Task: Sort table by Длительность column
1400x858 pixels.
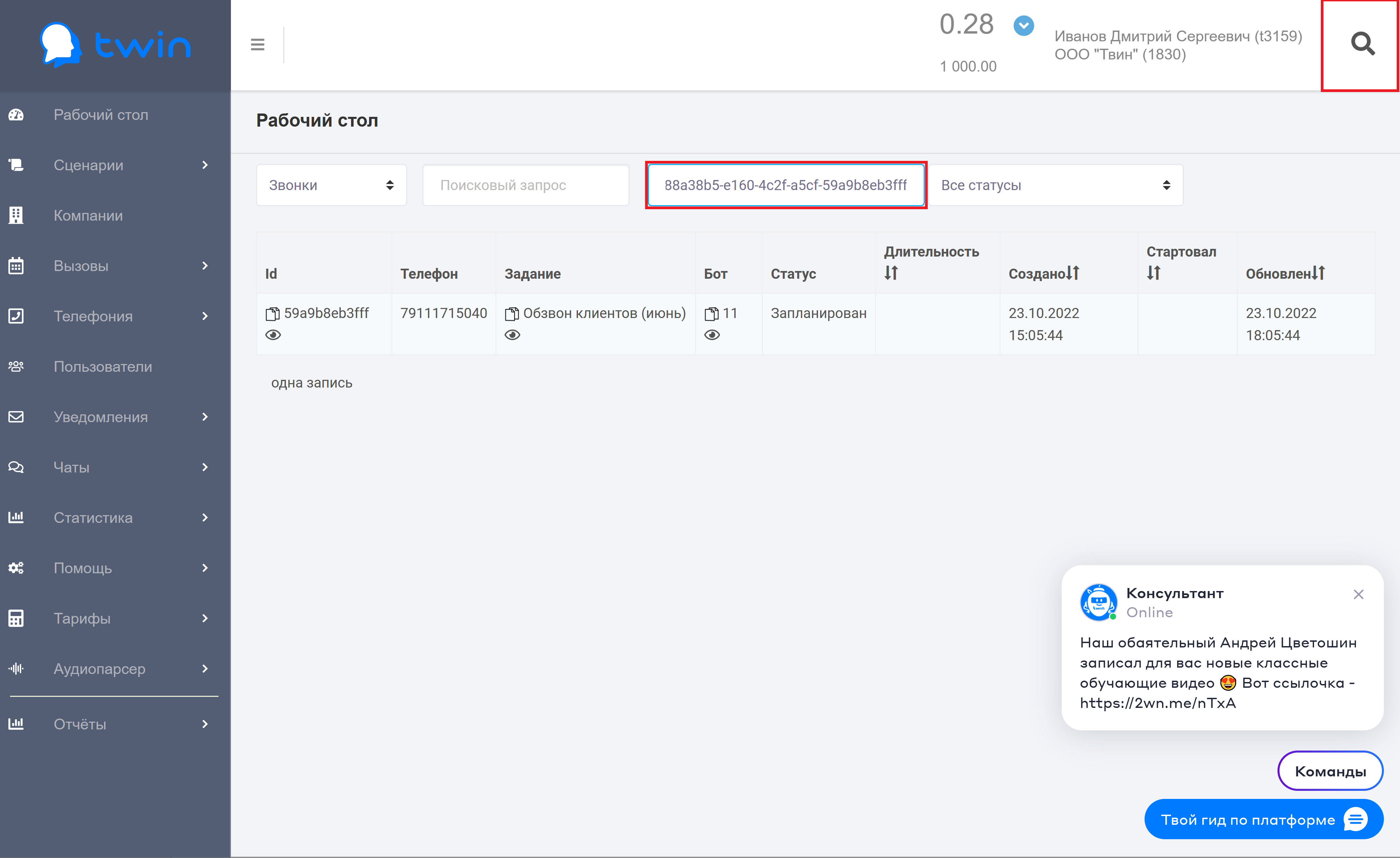Action: [891, 273]
